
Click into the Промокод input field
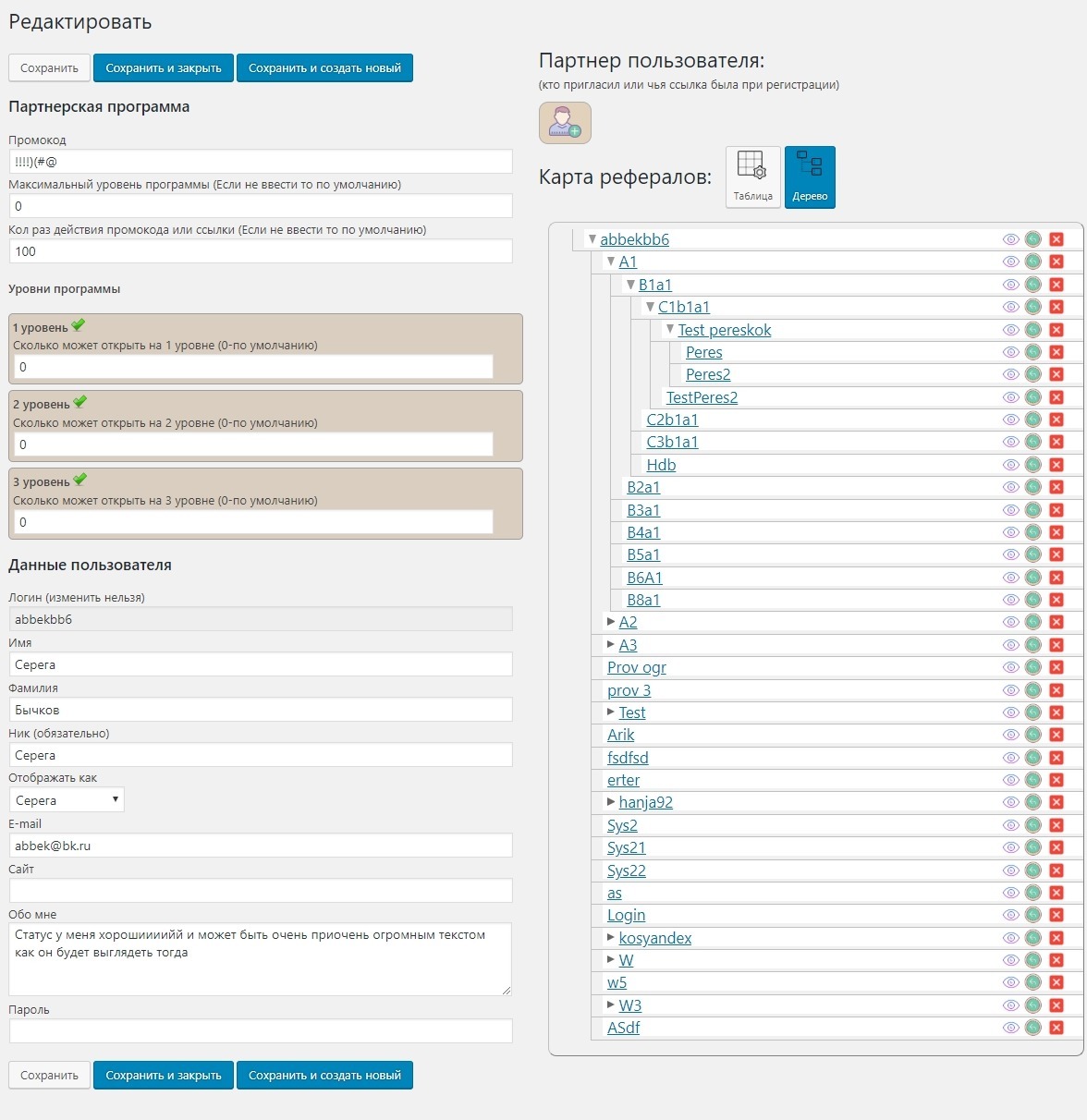point(261,162)
